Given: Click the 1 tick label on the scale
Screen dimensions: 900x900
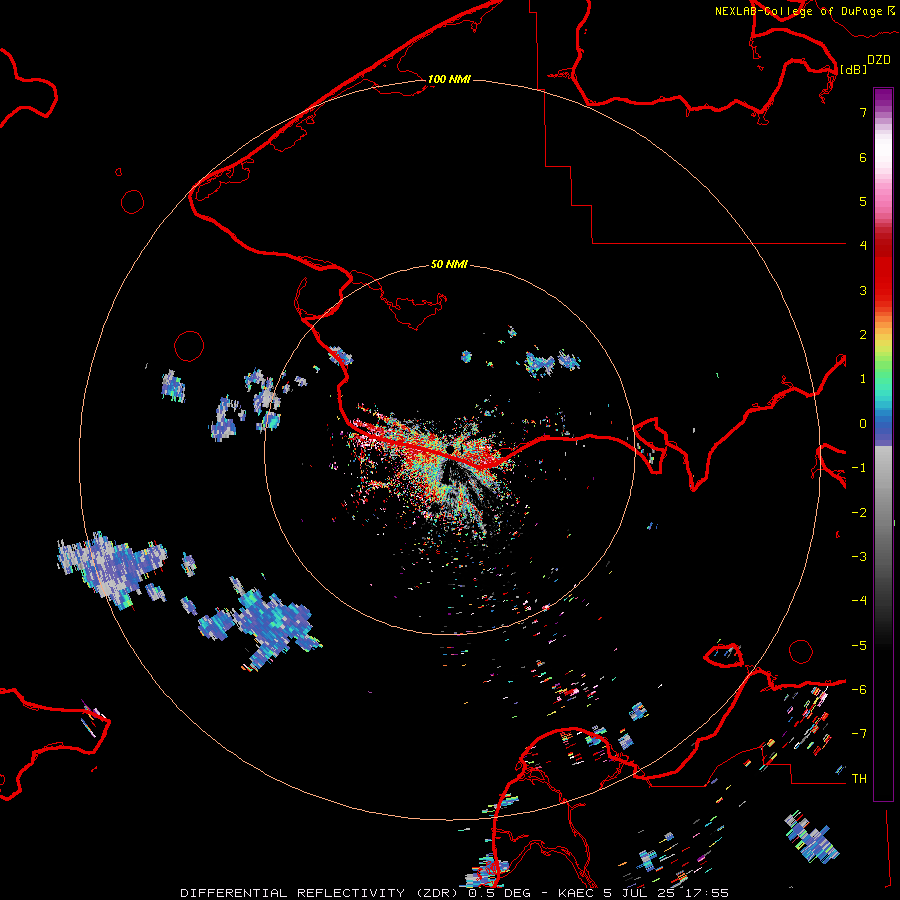Looking at the screenshot, I should [863, 379].
